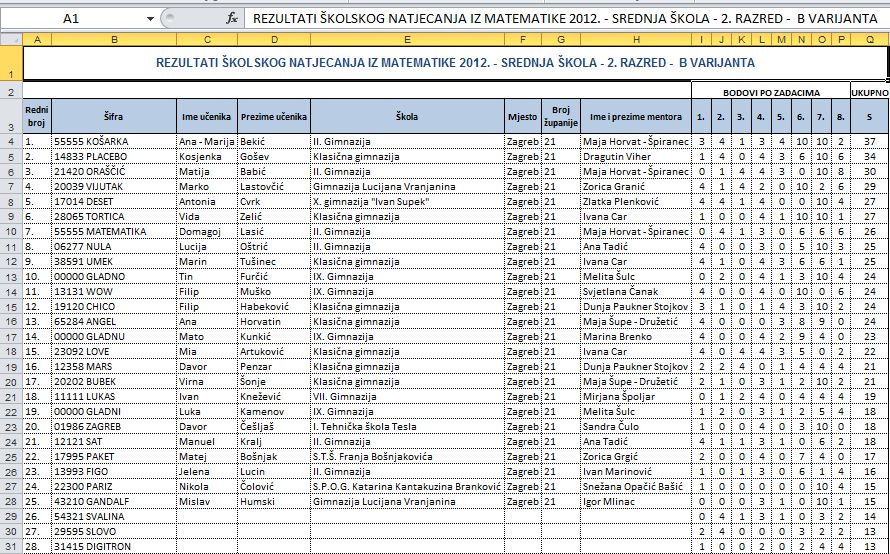Click the Insert Function fx icon
The image size is (890, 554).
click(x=231, y=19)
